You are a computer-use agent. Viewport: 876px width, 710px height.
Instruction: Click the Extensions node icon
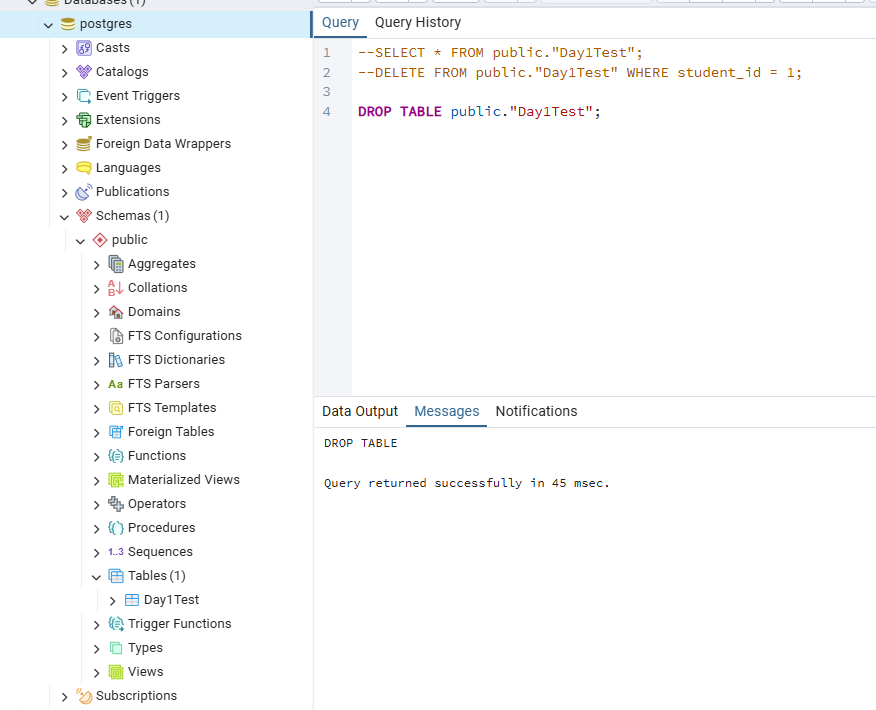pos(84,120)
